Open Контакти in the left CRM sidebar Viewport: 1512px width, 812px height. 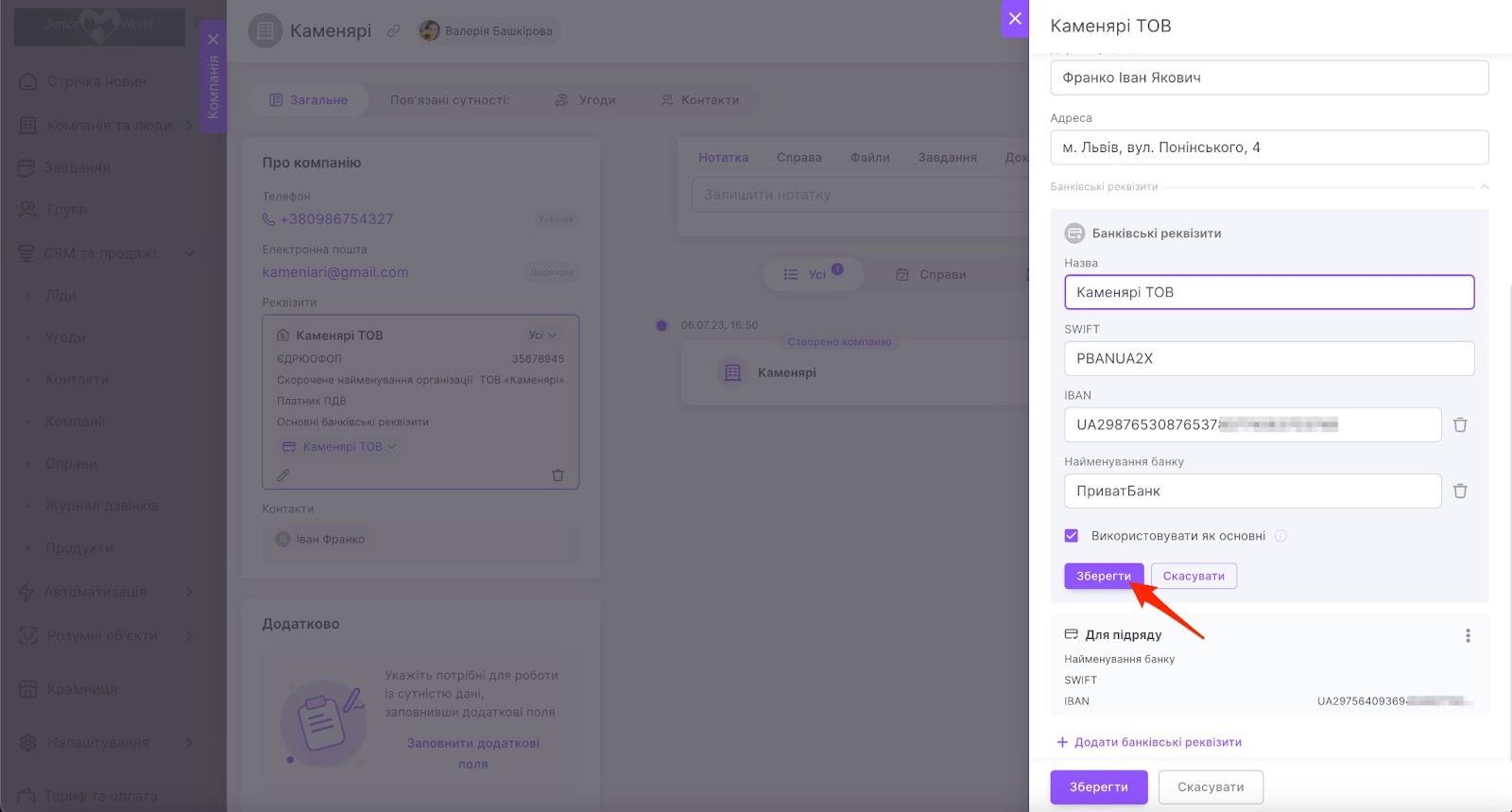[77, 379]
